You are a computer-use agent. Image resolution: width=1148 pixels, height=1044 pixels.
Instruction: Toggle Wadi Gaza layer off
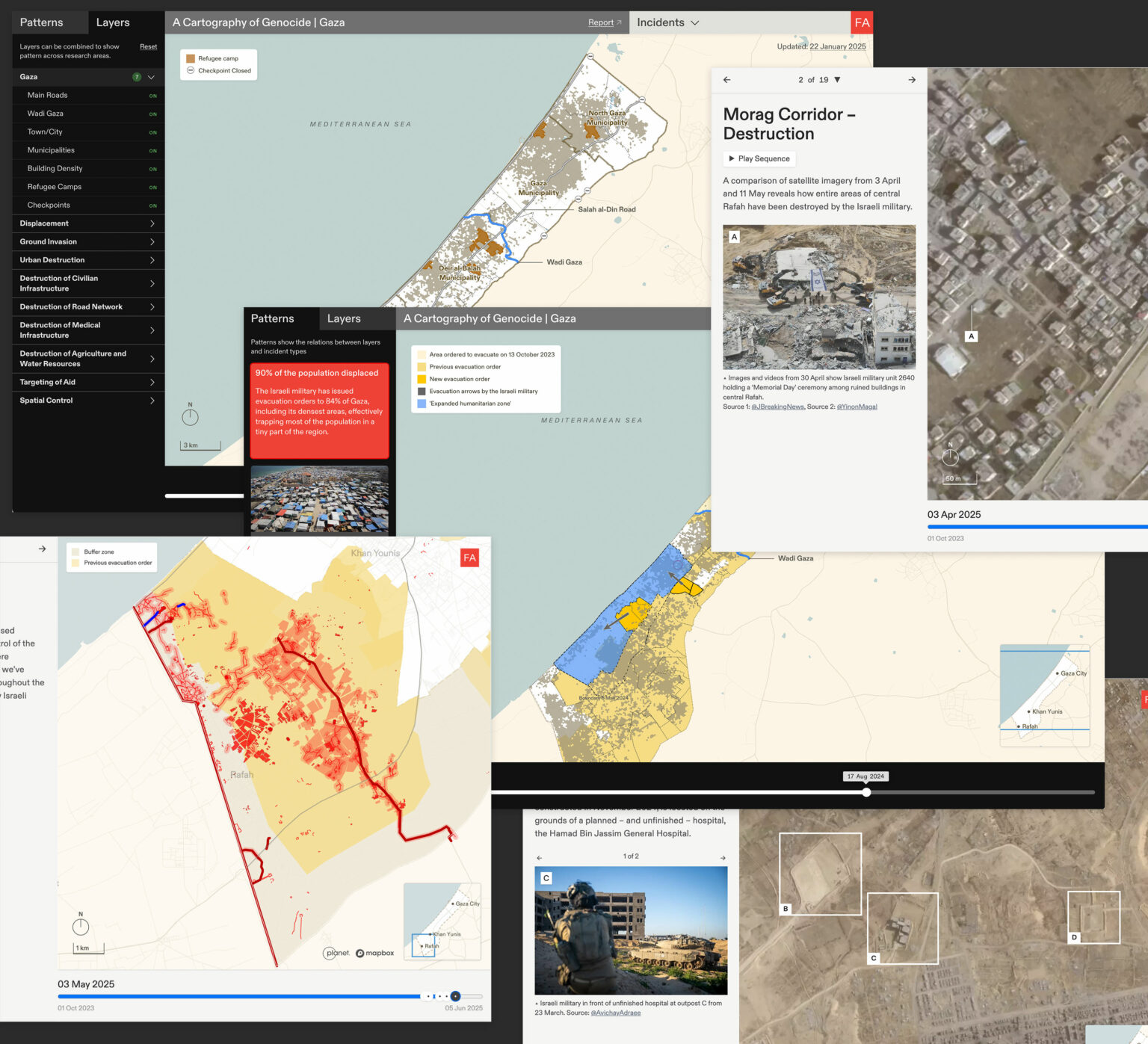click(x=152, y=114)
